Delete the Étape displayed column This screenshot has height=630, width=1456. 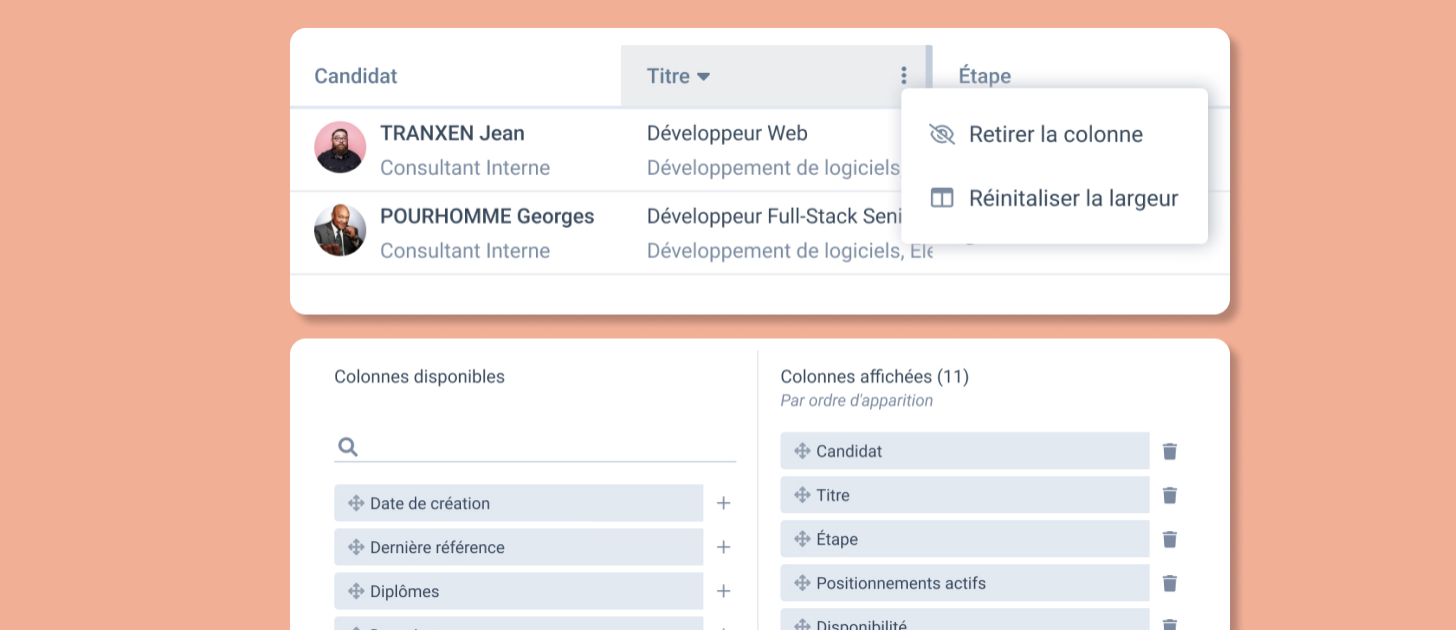click(1170, 539)
